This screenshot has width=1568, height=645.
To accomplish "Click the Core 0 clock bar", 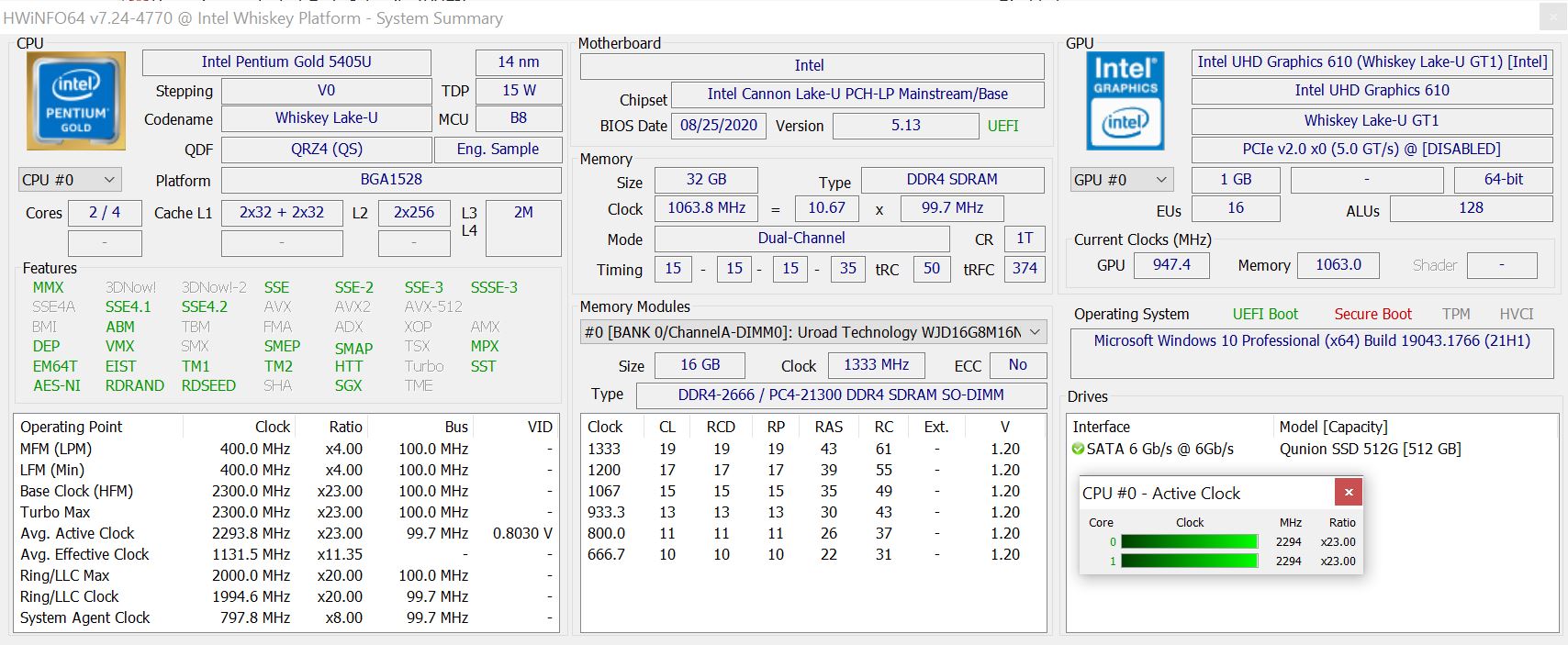I will 1189,541.
